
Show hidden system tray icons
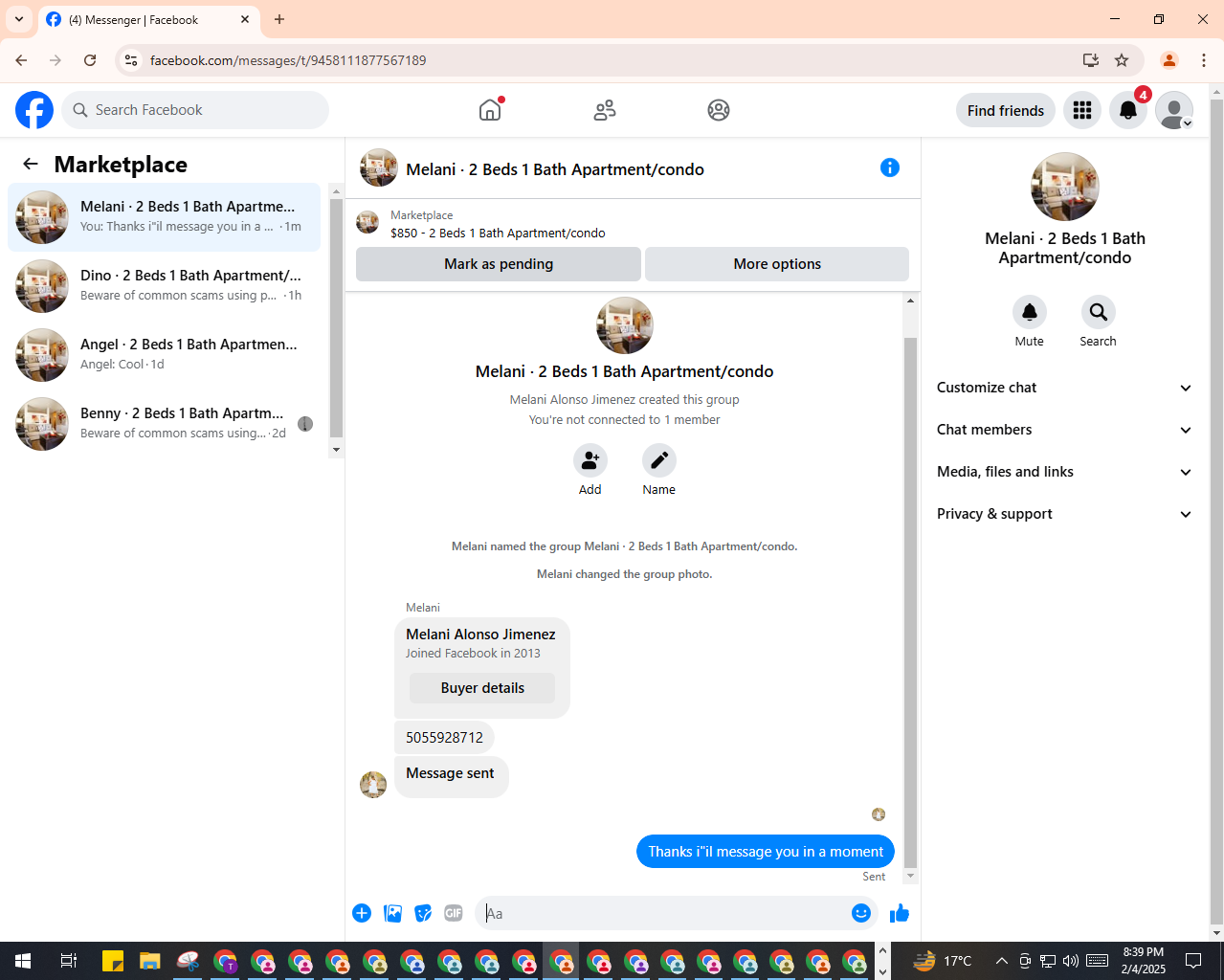[1002, 961]
